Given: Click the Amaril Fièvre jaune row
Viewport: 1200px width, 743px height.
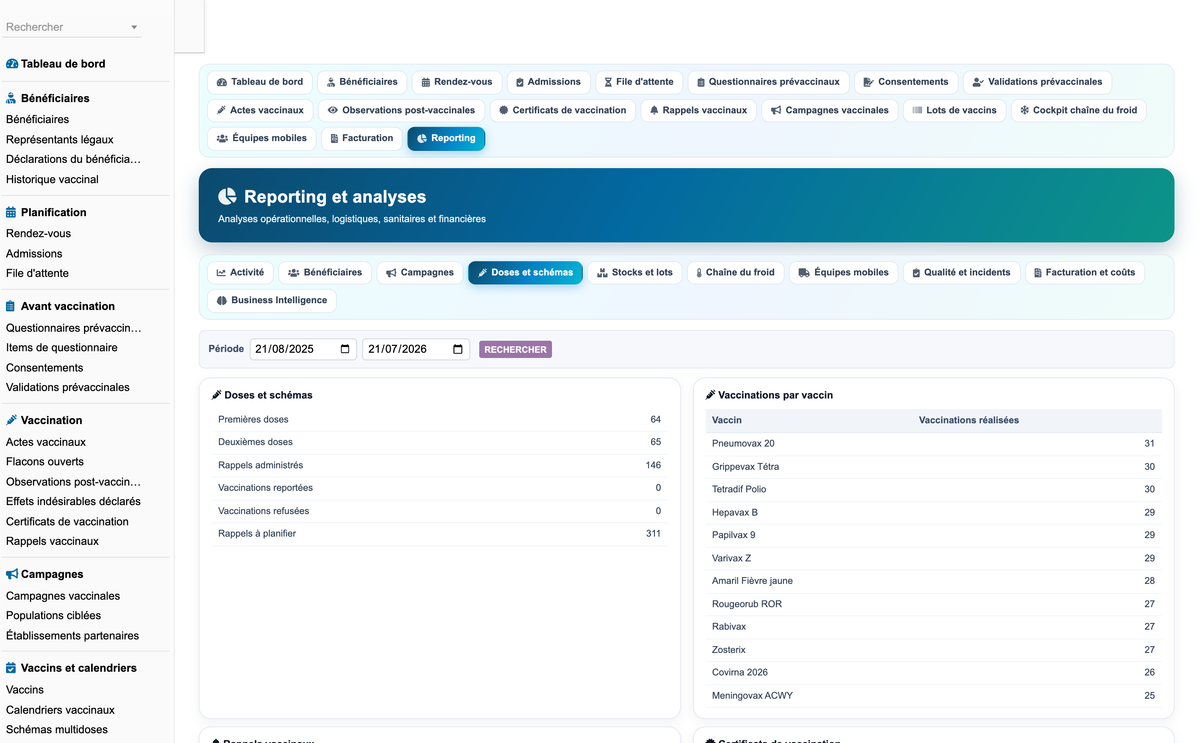Looking at the screenshot, I should pos(933,581).
